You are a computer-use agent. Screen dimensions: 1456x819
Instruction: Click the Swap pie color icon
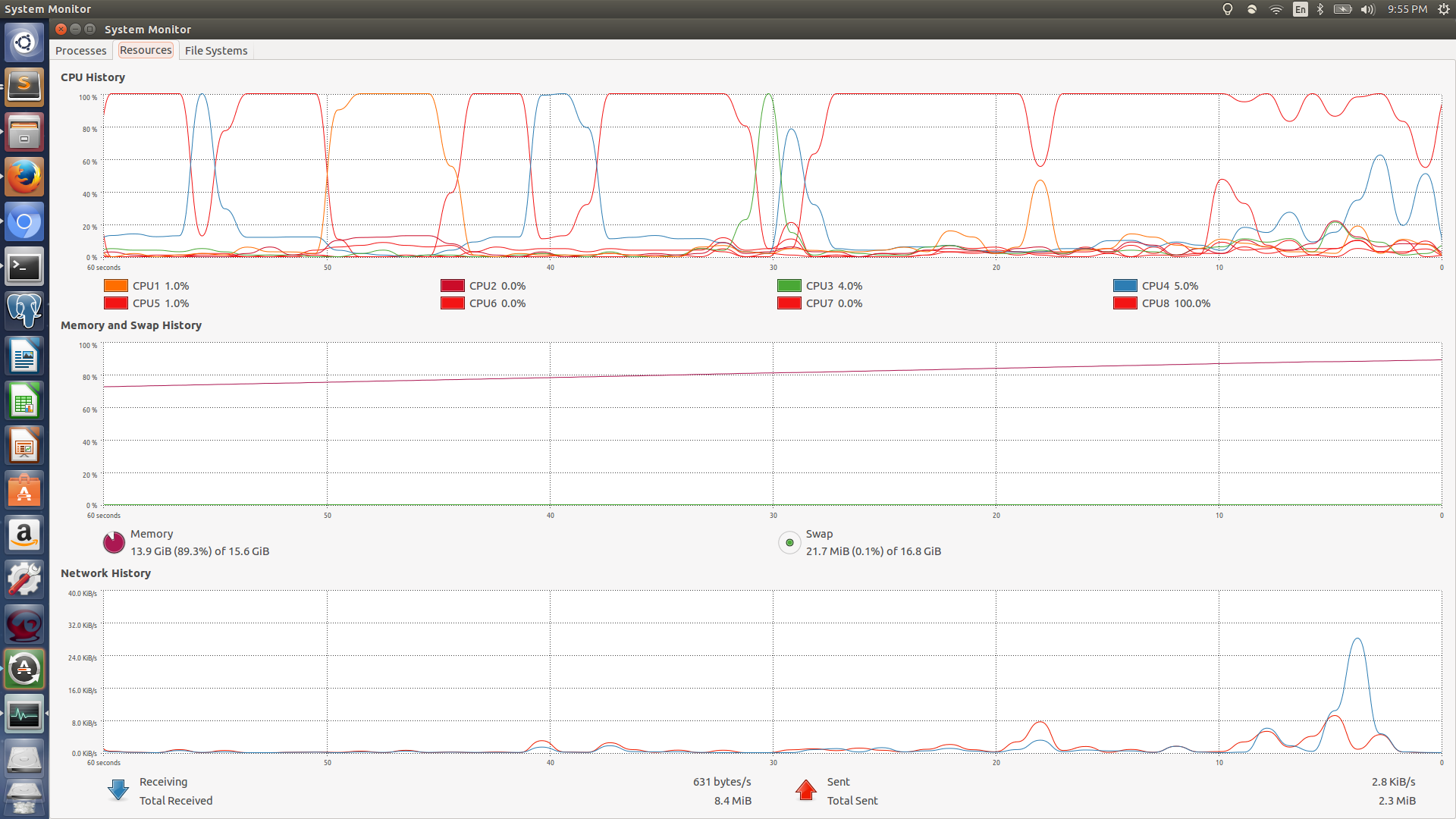[789, 542]
